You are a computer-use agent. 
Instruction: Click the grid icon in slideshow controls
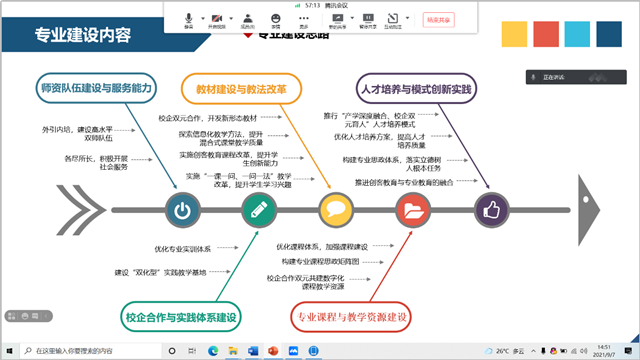(12, 316)
